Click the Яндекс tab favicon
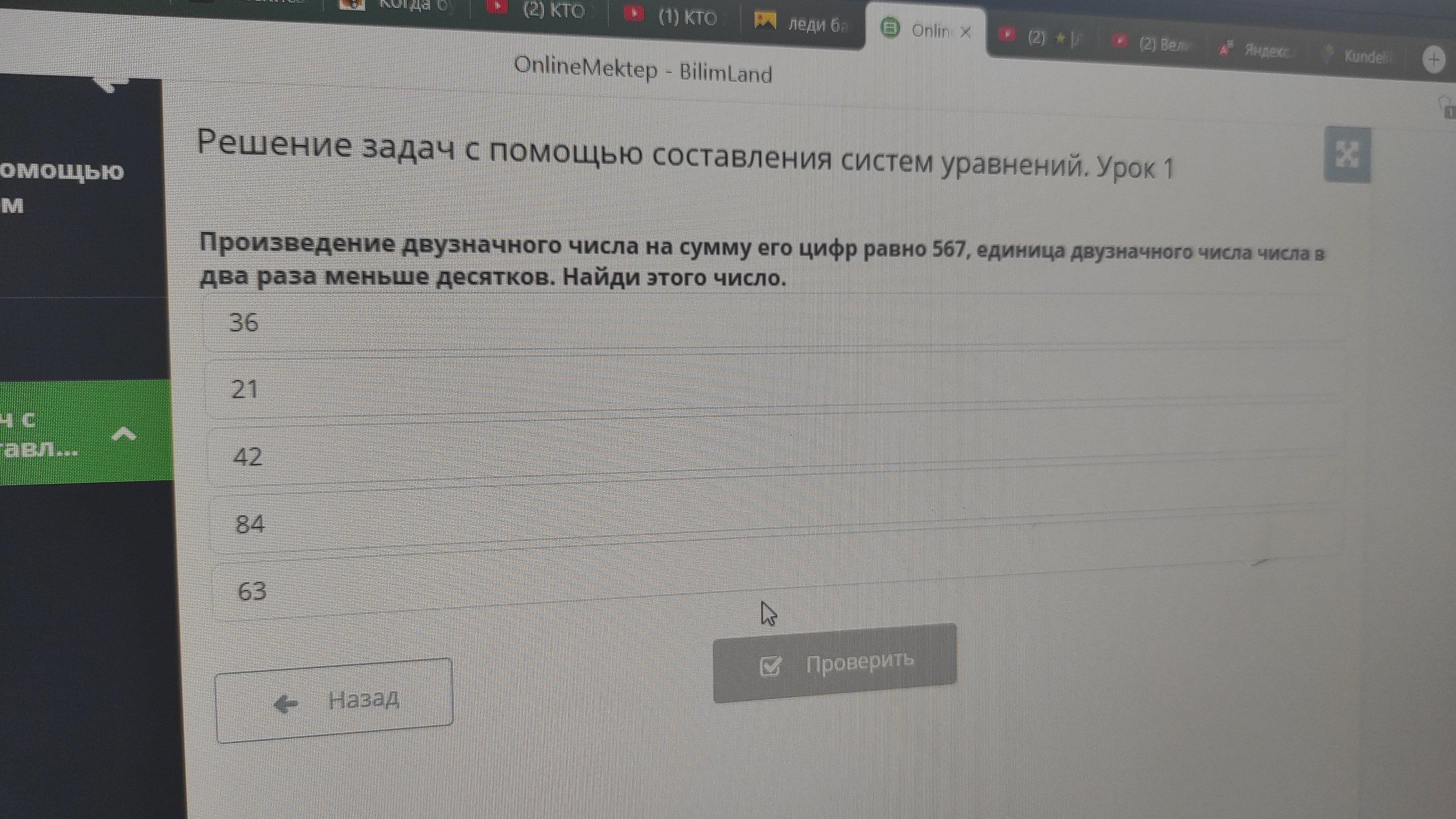 pyautogui.click(x=1225, y=49)
